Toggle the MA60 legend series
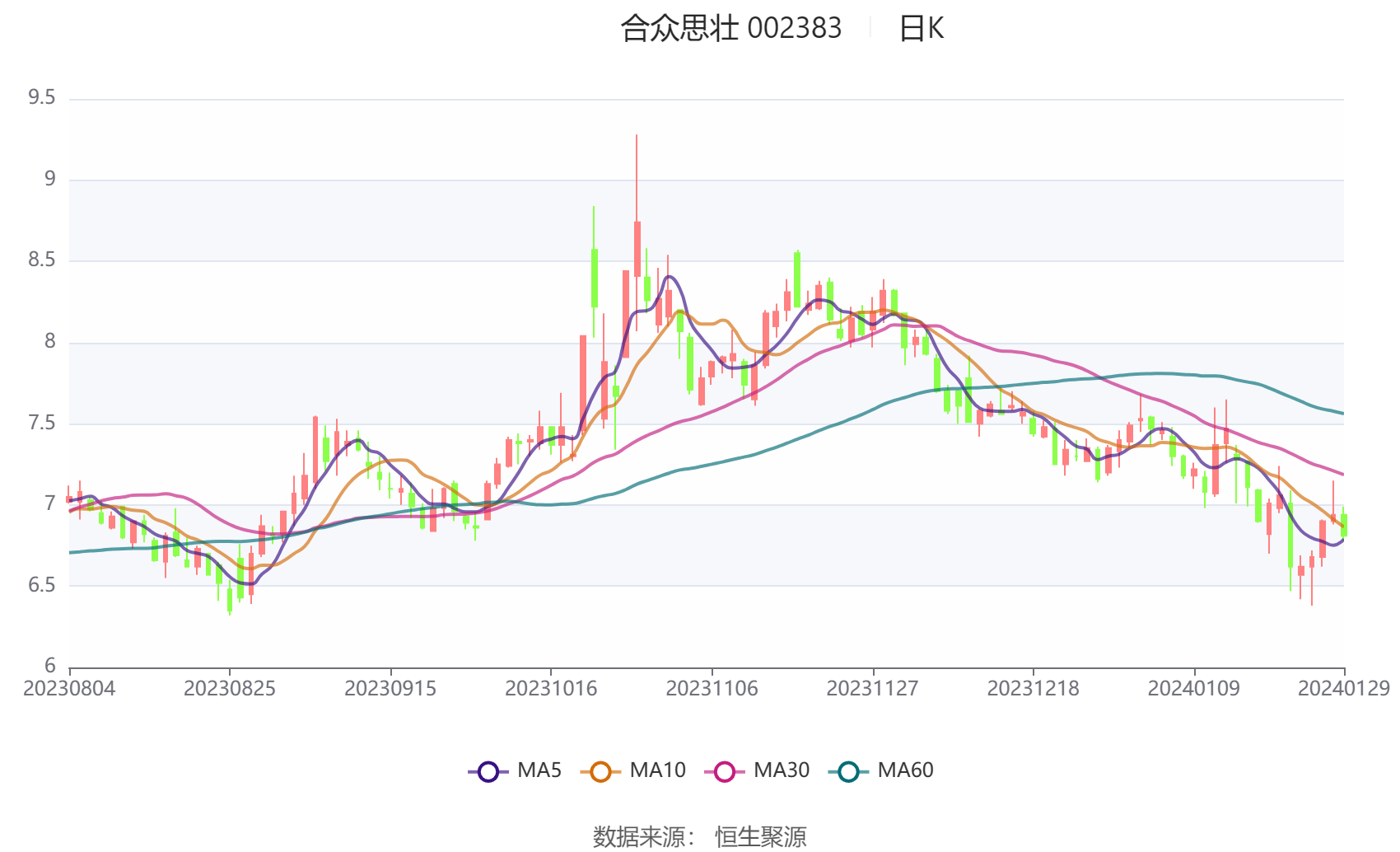 [881, 770]
